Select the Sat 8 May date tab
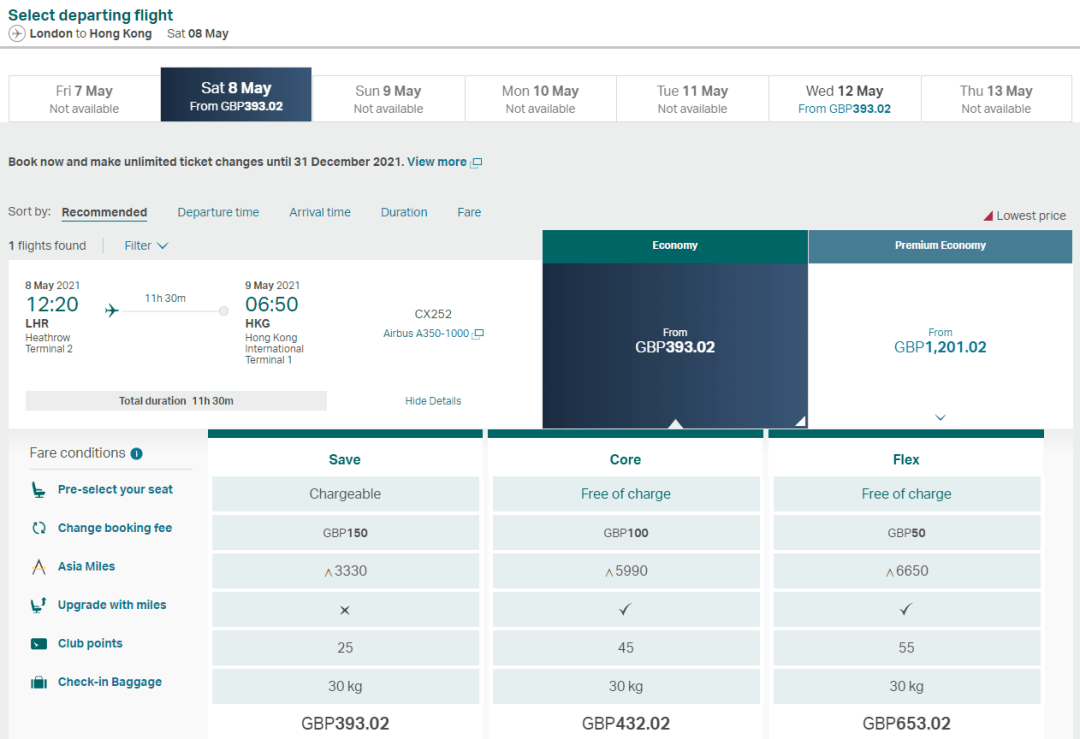 coord(236,96)
